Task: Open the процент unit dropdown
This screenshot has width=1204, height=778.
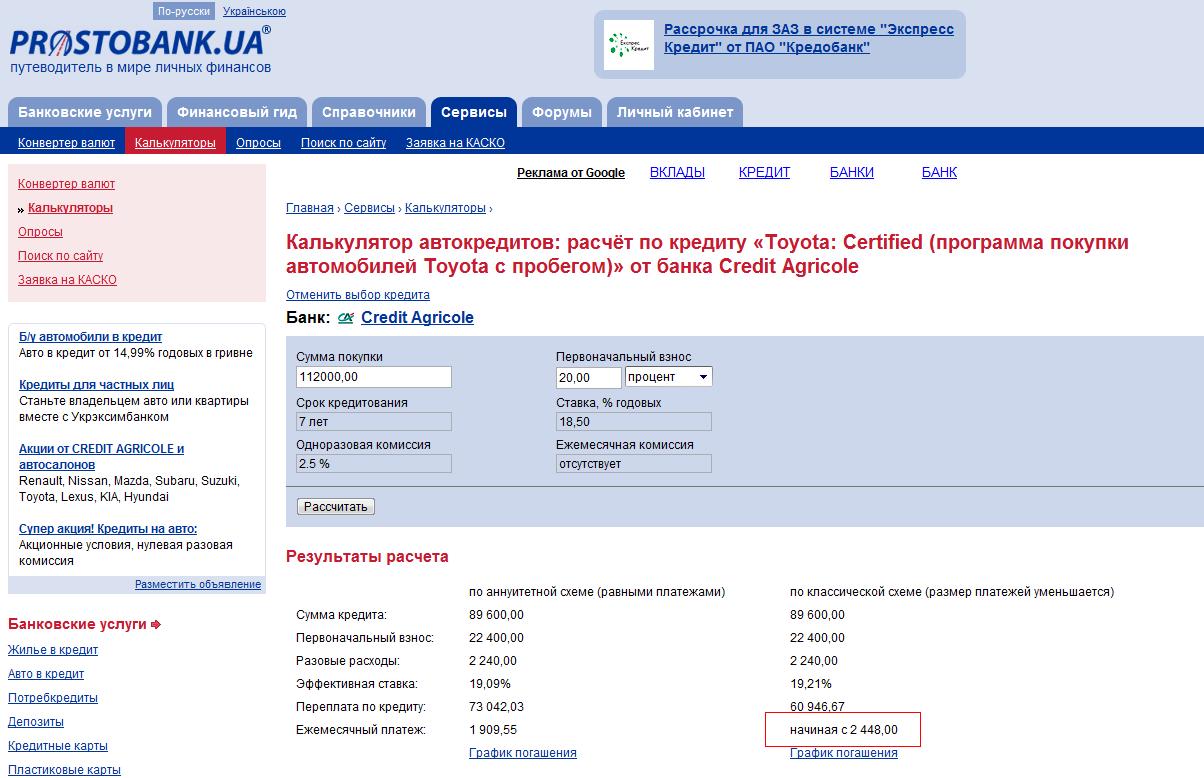Action: click(x=668, y=377)
